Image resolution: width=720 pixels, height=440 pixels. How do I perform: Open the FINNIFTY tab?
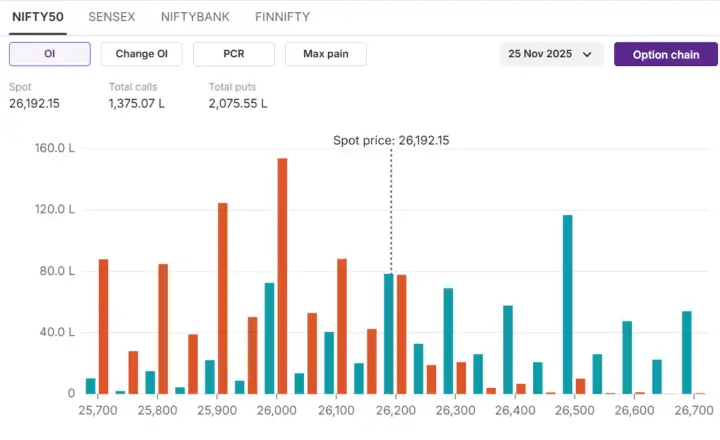pyautogui.click(x=282, y=17)
